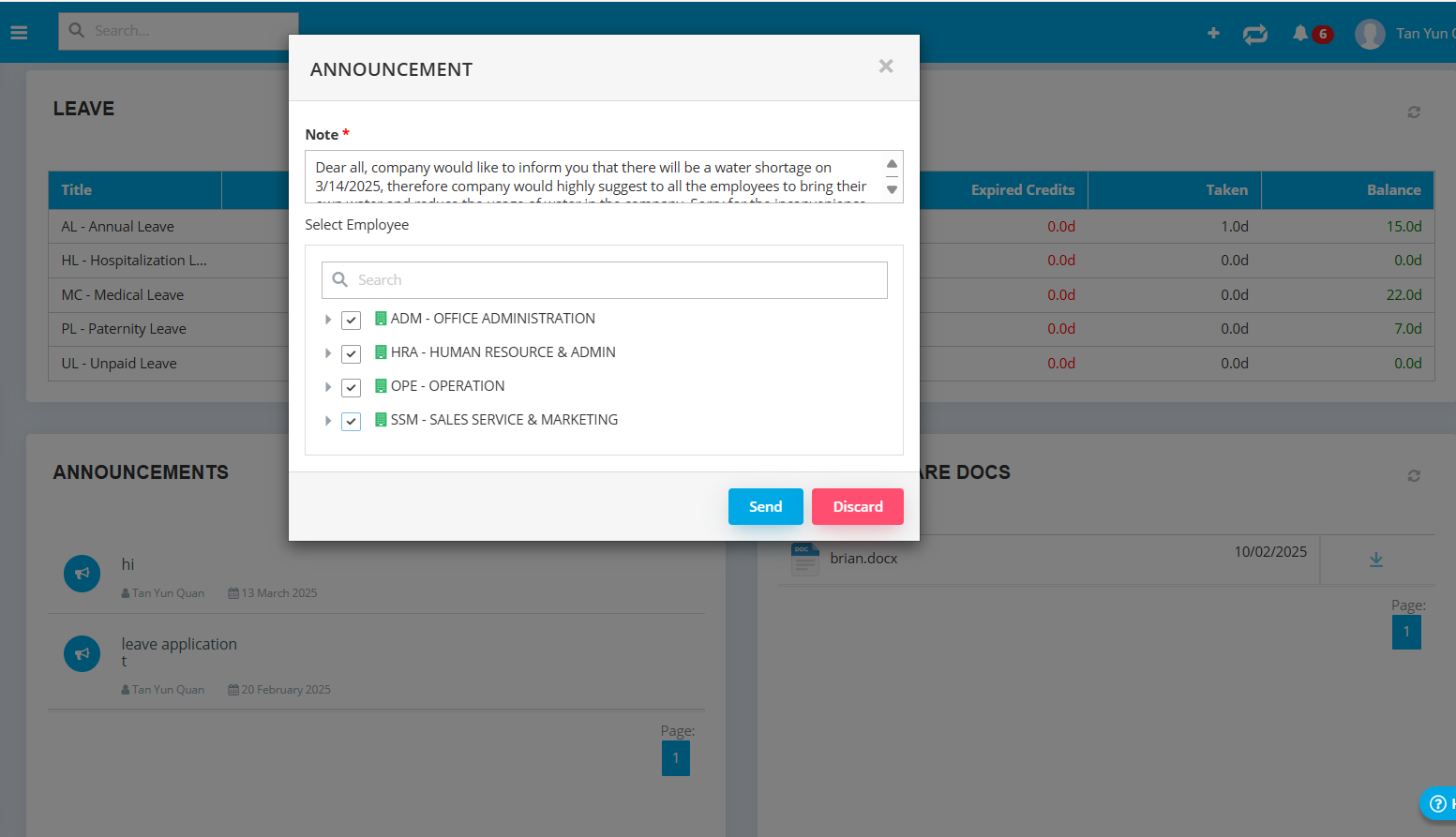
Task: Click the Balance column header
Action: [x=1348, y=190]
